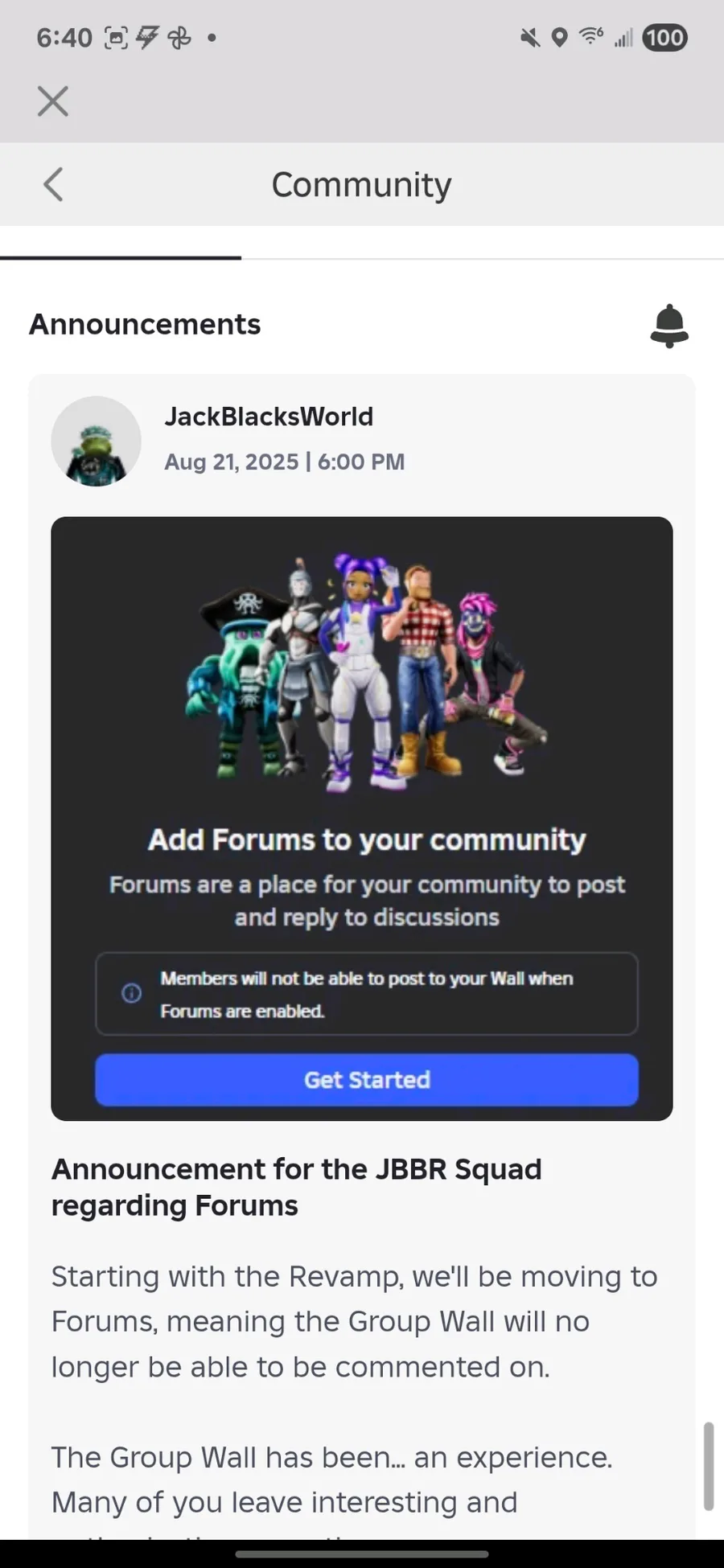Tap the Wi-Fi status icon
This screenshot has height=1568, width=724.
coord(591,36)
